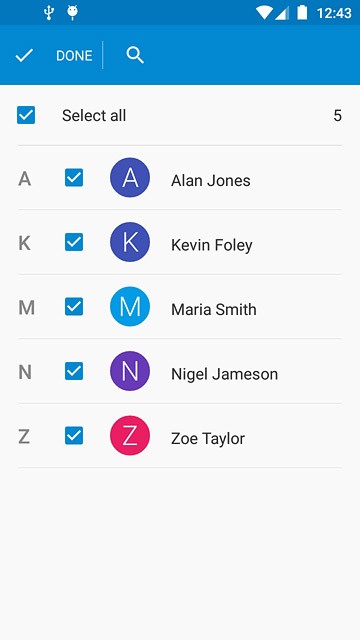Tap the Zoe Taylor contact name

pos(208,439)
